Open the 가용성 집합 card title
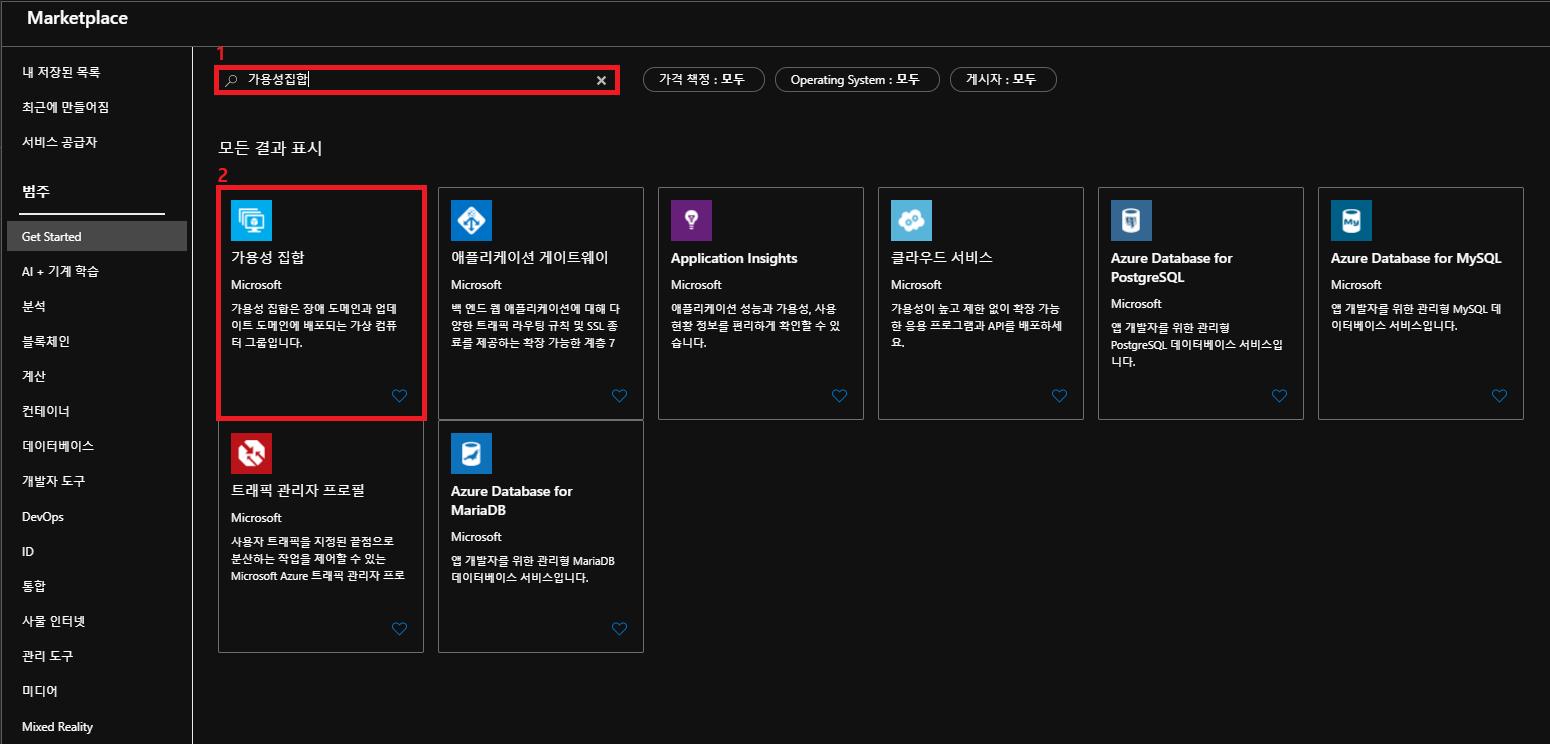1550x744 pixels. coord(267,257)
